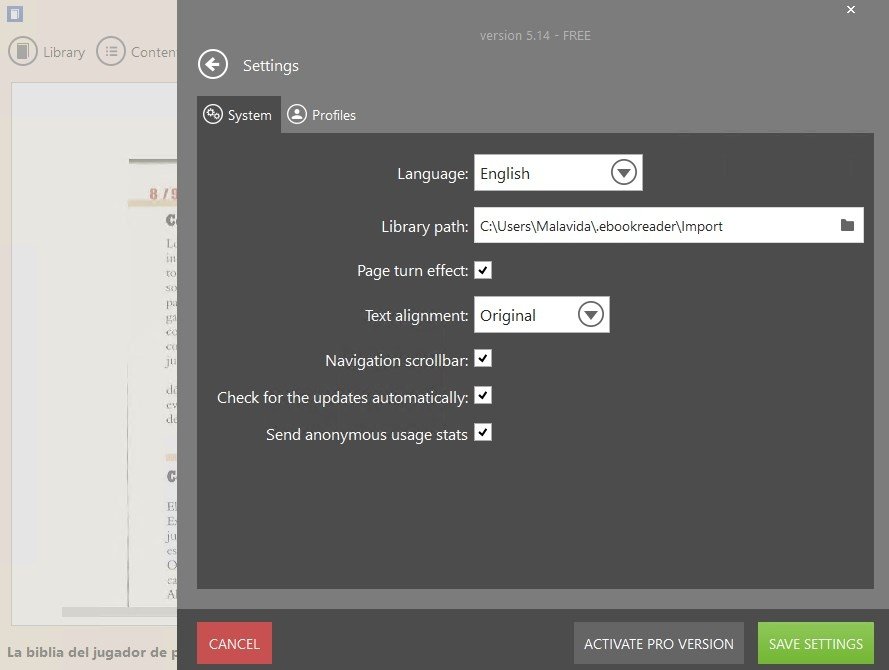889x670 pixels.
Task: Click the Contents list icon
Action: tap(110, 52)
